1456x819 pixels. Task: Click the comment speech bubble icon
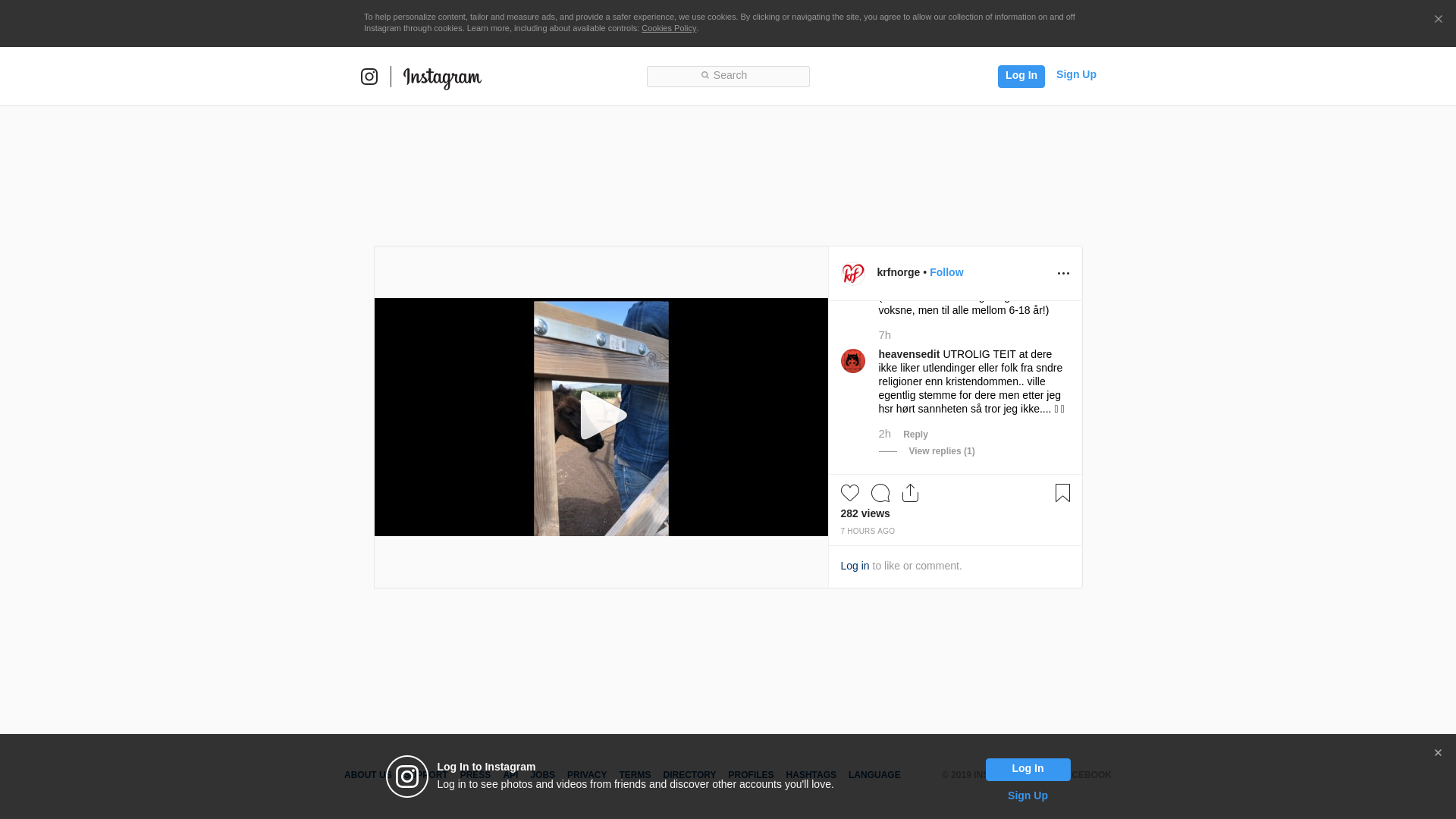[880, 494]
